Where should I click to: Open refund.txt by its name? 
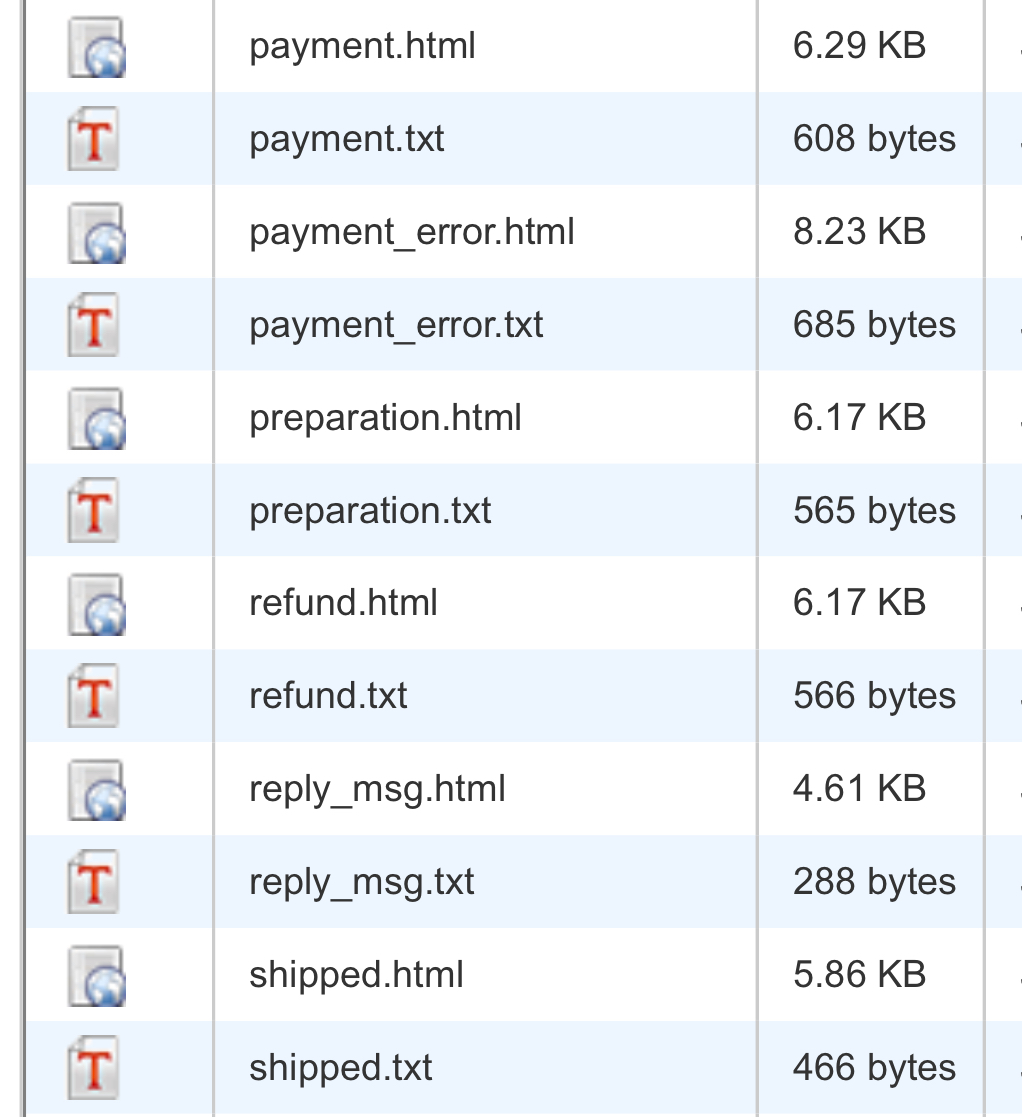click(328, 696)
